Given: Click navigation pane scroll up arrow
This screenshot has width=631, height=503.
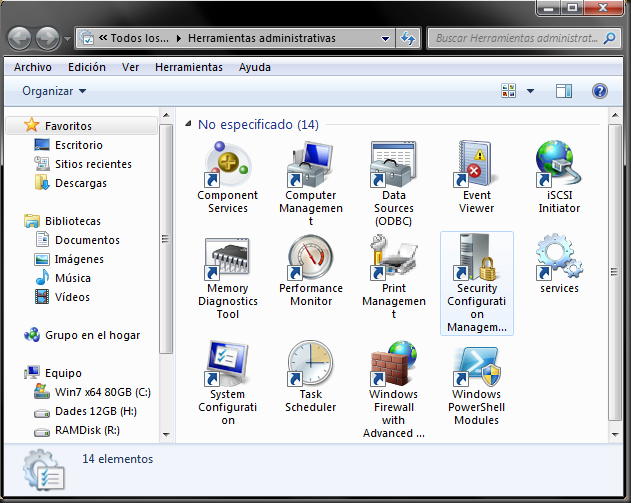Looking at the screenshot, I should pyautogui.click(x=166, y=115).
